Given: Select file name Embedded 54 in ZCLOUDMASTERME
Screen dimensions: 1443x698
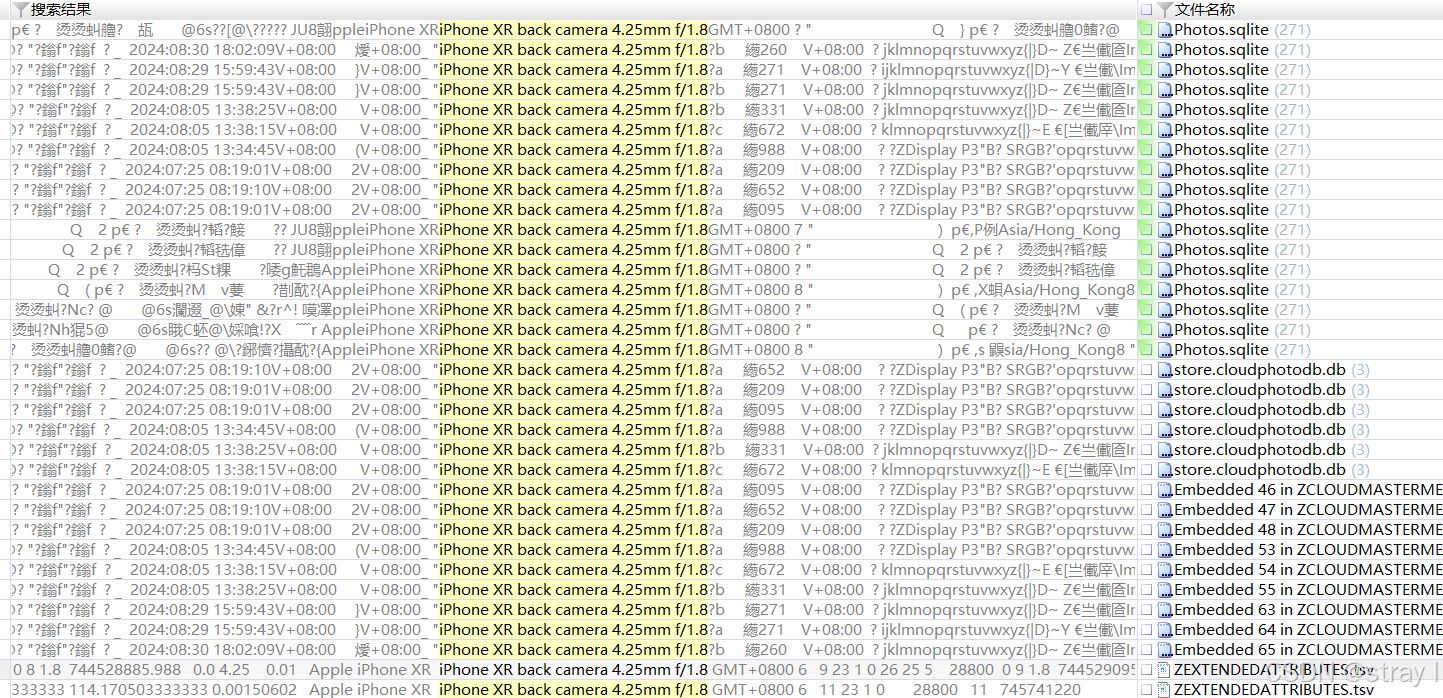Looking at the screenshot, I should coord(1308,570).
